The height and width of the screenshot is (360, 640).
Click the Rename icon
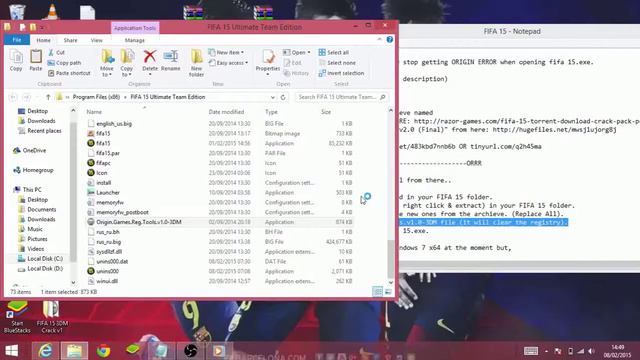pos(171,60)
